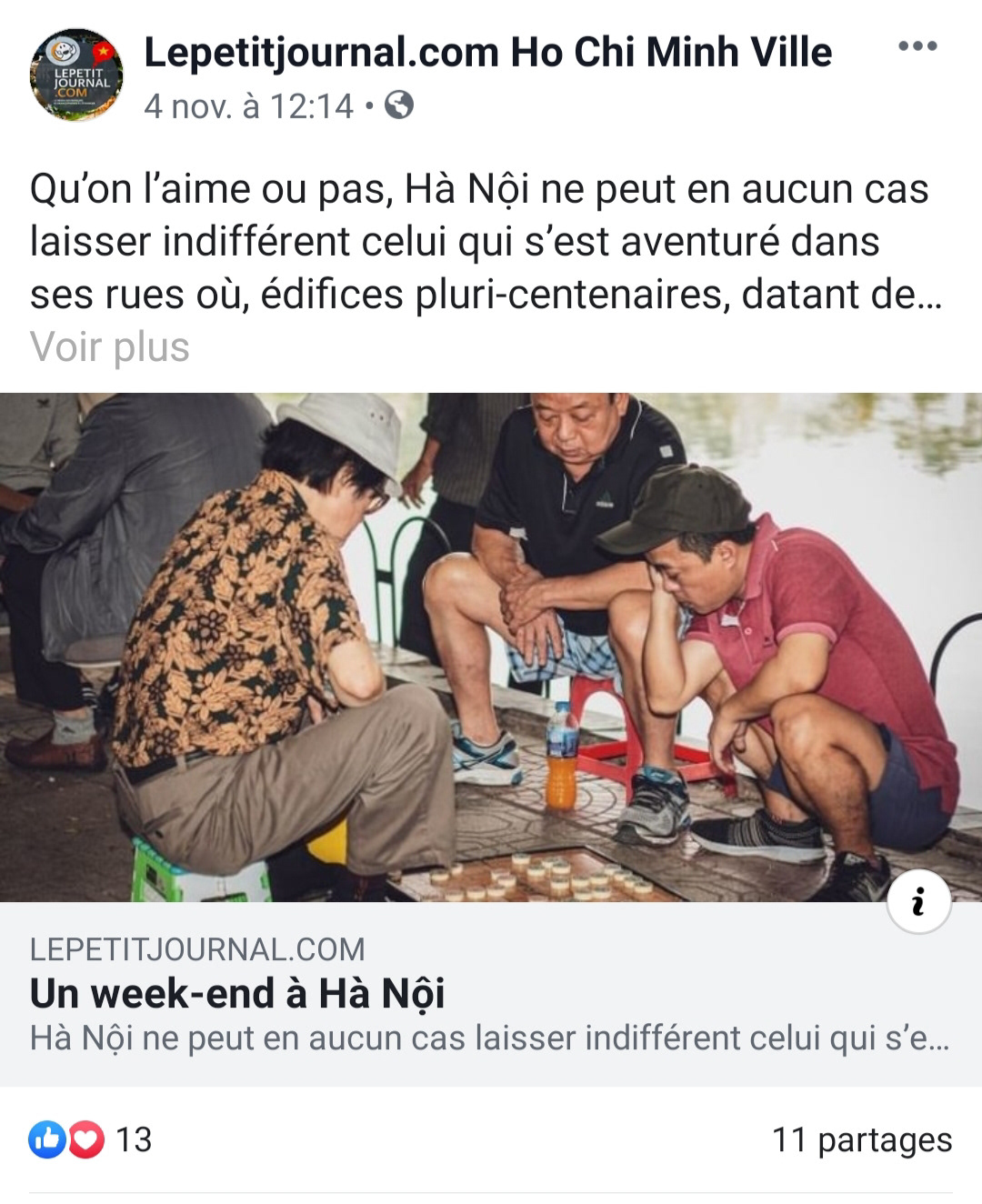Tap the article description snippet text
982x1204 pixels.
(x=490, y=1038)
